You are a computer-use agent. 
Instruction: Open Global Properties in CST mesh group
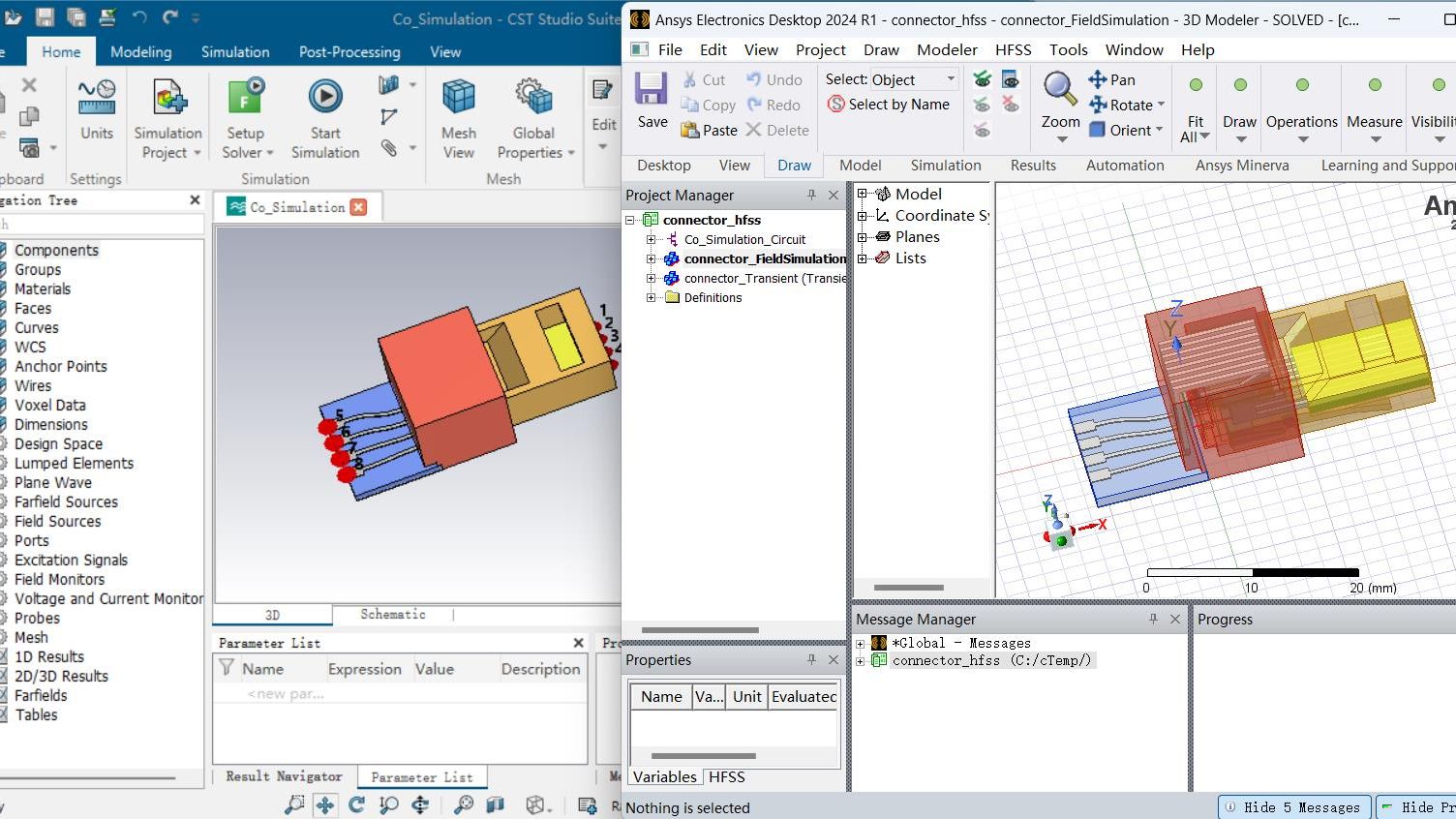click(x=535, y=119)
